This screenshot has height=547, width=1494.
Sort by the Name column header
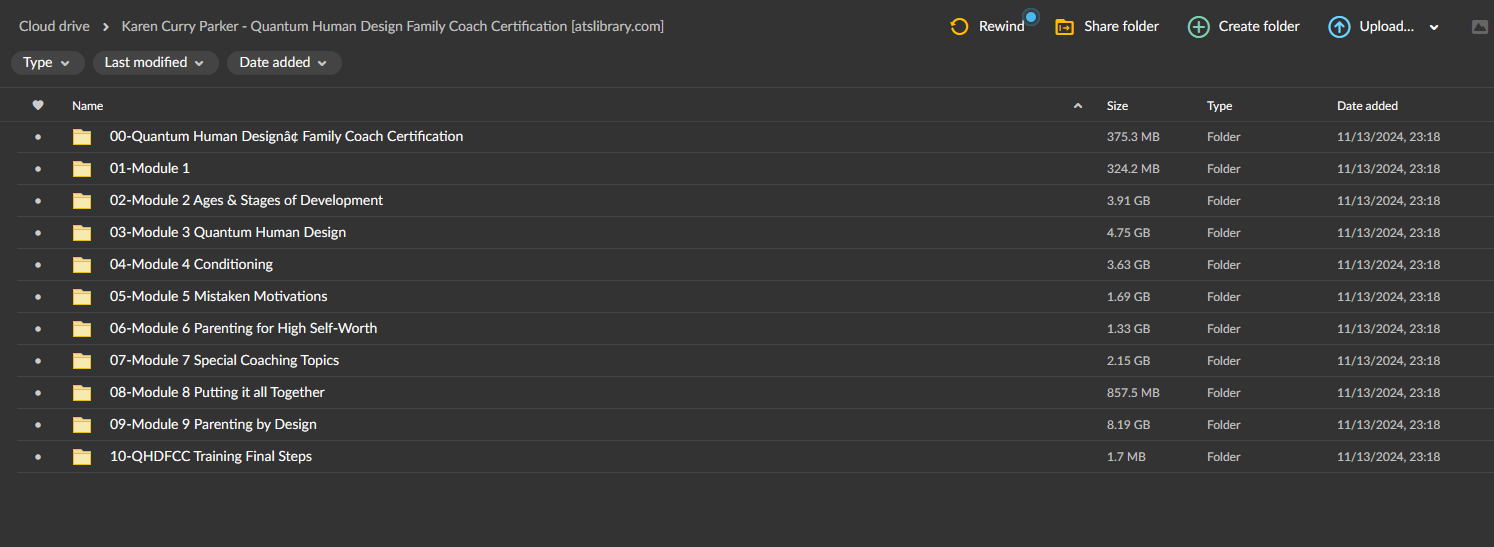[x=88, y=105]
